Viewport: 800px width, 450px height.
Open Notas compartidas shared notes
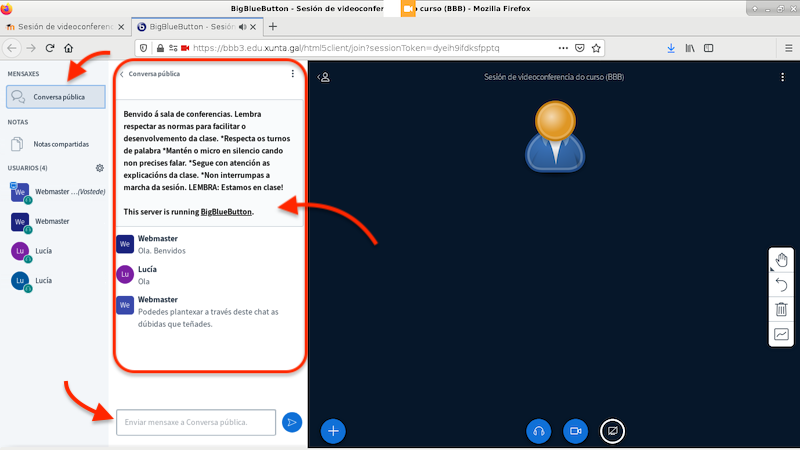56,144
